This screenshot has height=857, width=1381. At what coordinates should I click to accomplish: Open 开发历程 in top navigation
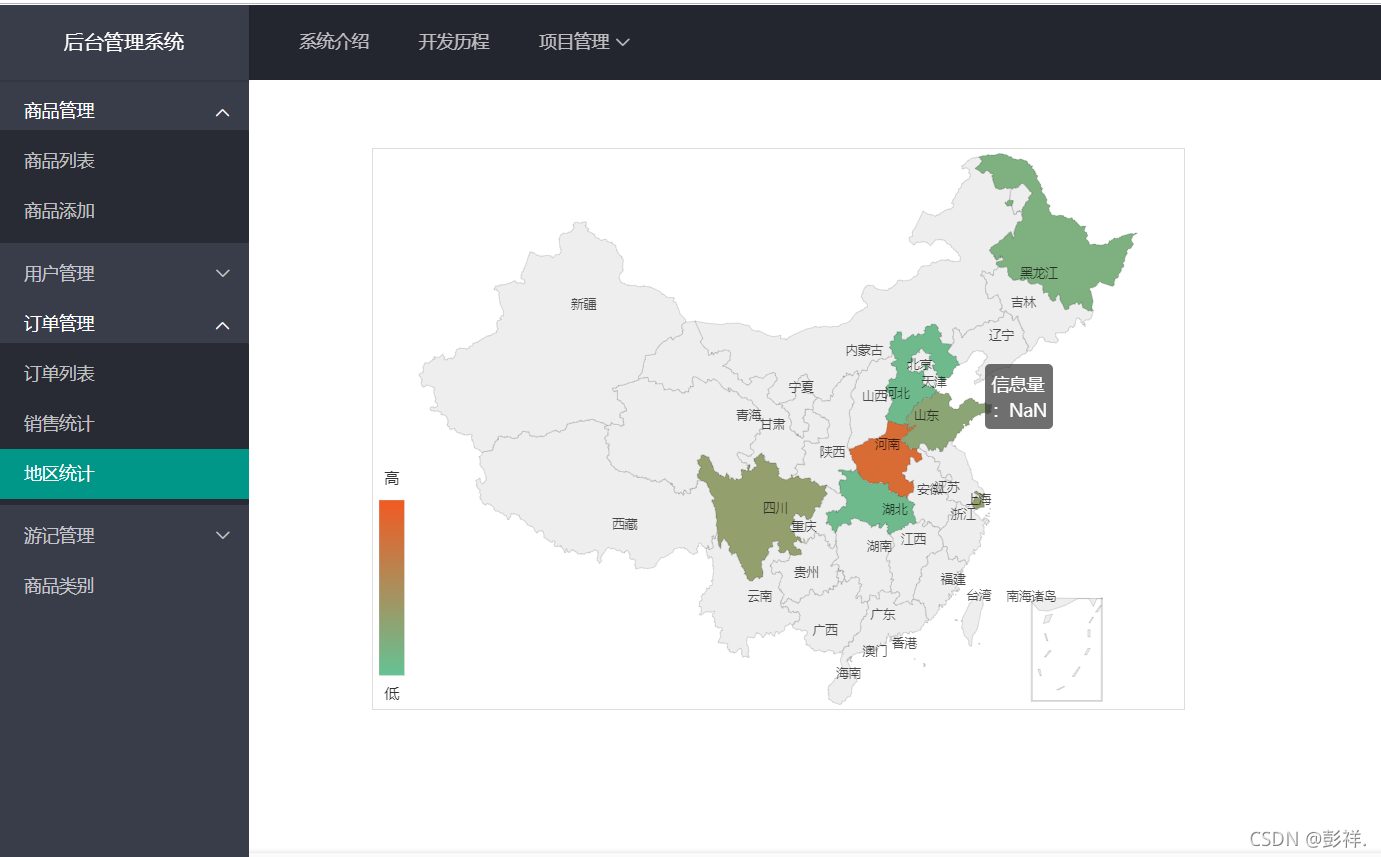(454, 42)
